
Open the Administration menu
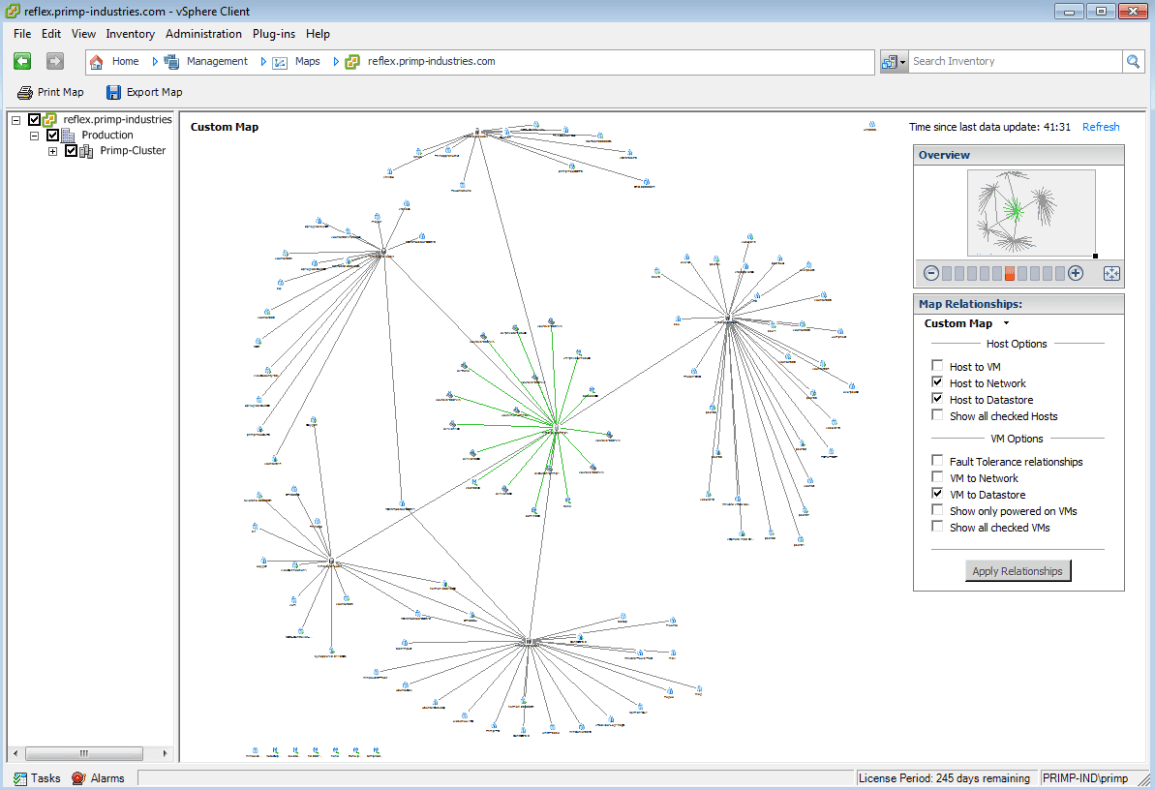pos(203,33)
